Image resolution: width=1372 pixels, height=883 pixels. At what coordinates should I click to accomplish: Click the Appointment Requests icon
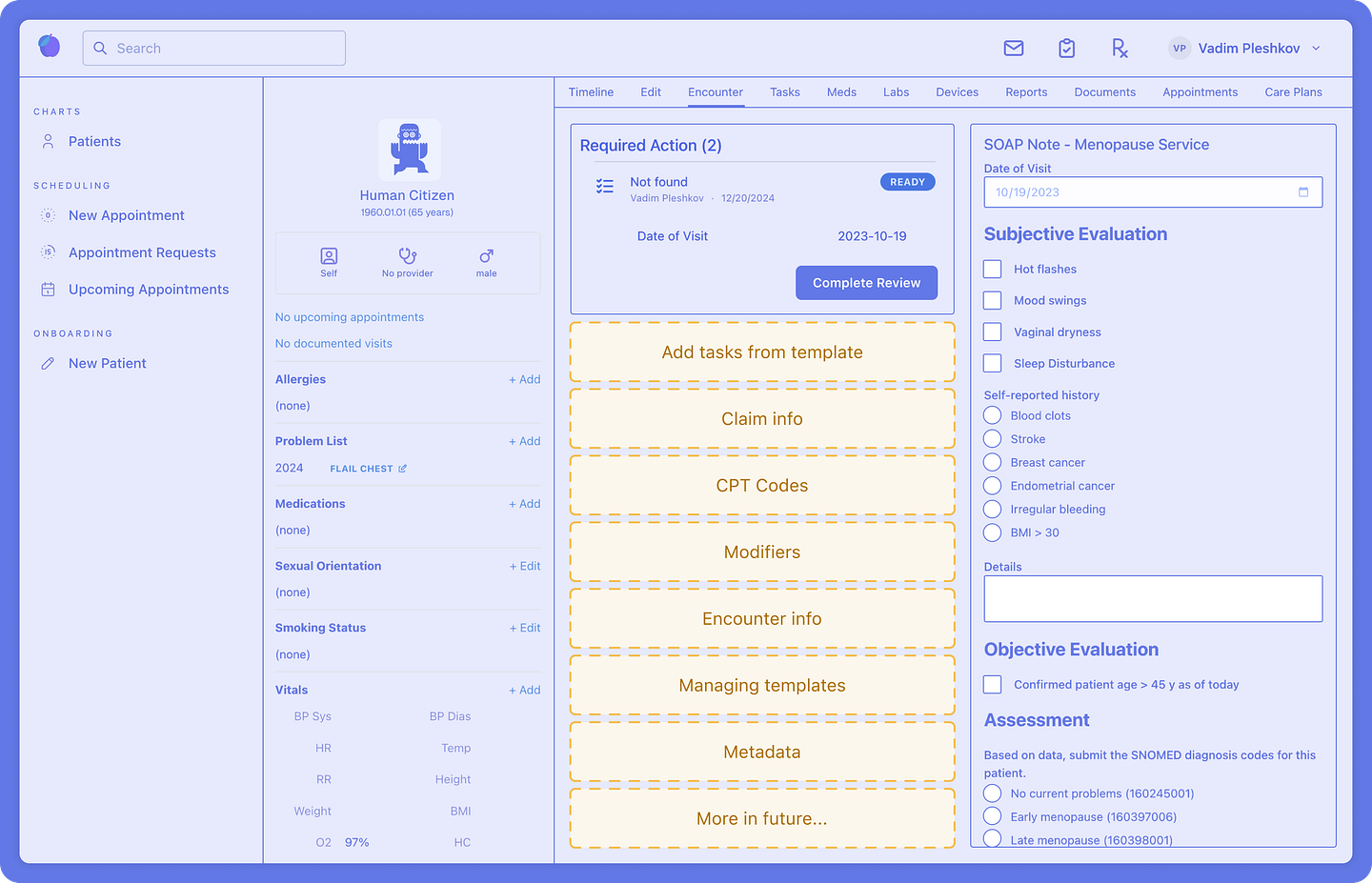pos(48,252)
